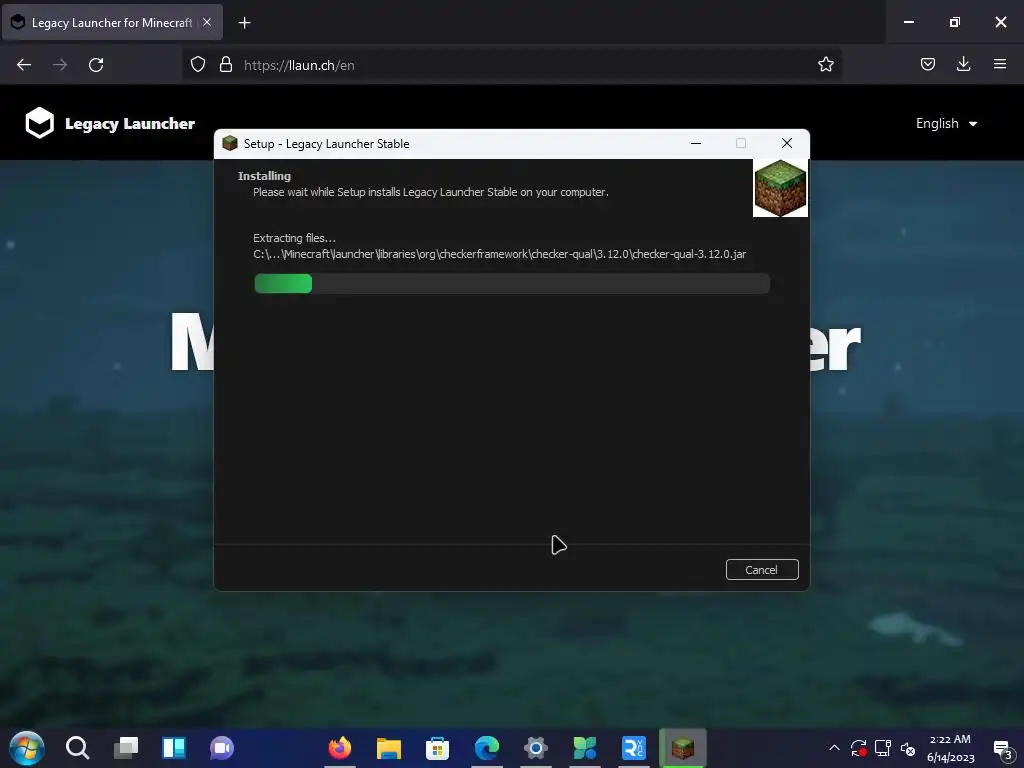1024x768 pixels.
Task: Select the Legacy Launcher for Minecraft tab
Action: 112,22
